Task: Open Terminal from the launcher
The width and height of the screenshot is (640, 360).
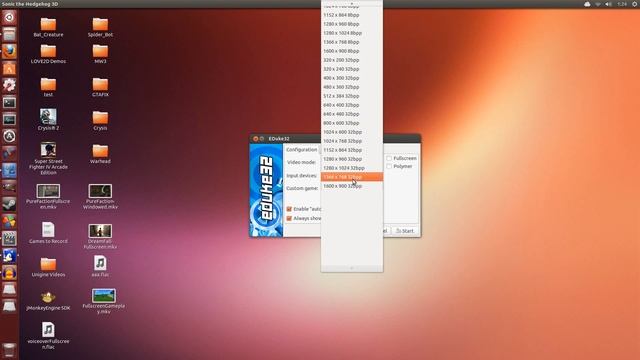Action: click(9, 102)
